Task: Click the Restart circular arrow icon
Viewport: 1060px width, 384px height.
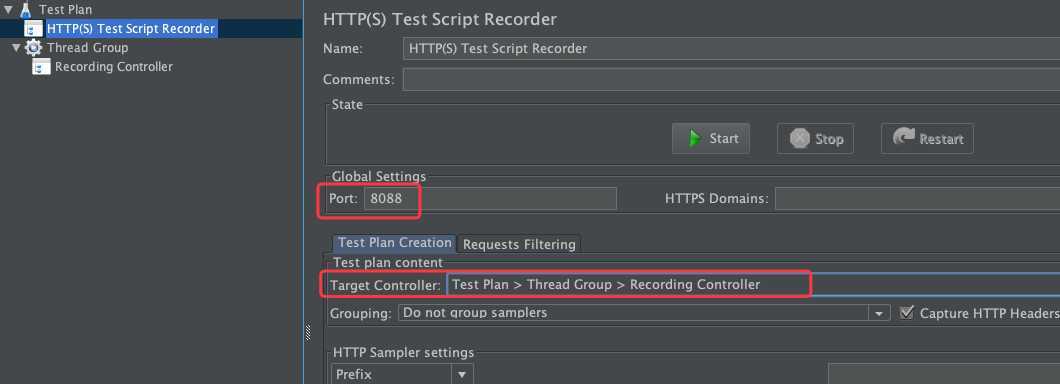Action: 904,137
